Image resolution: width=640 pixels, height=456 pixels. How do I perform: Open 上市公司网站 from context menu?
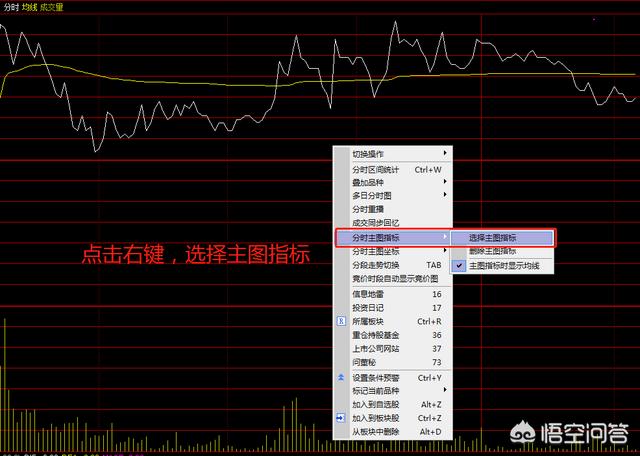pyautogui.click(x=393, y=349)
